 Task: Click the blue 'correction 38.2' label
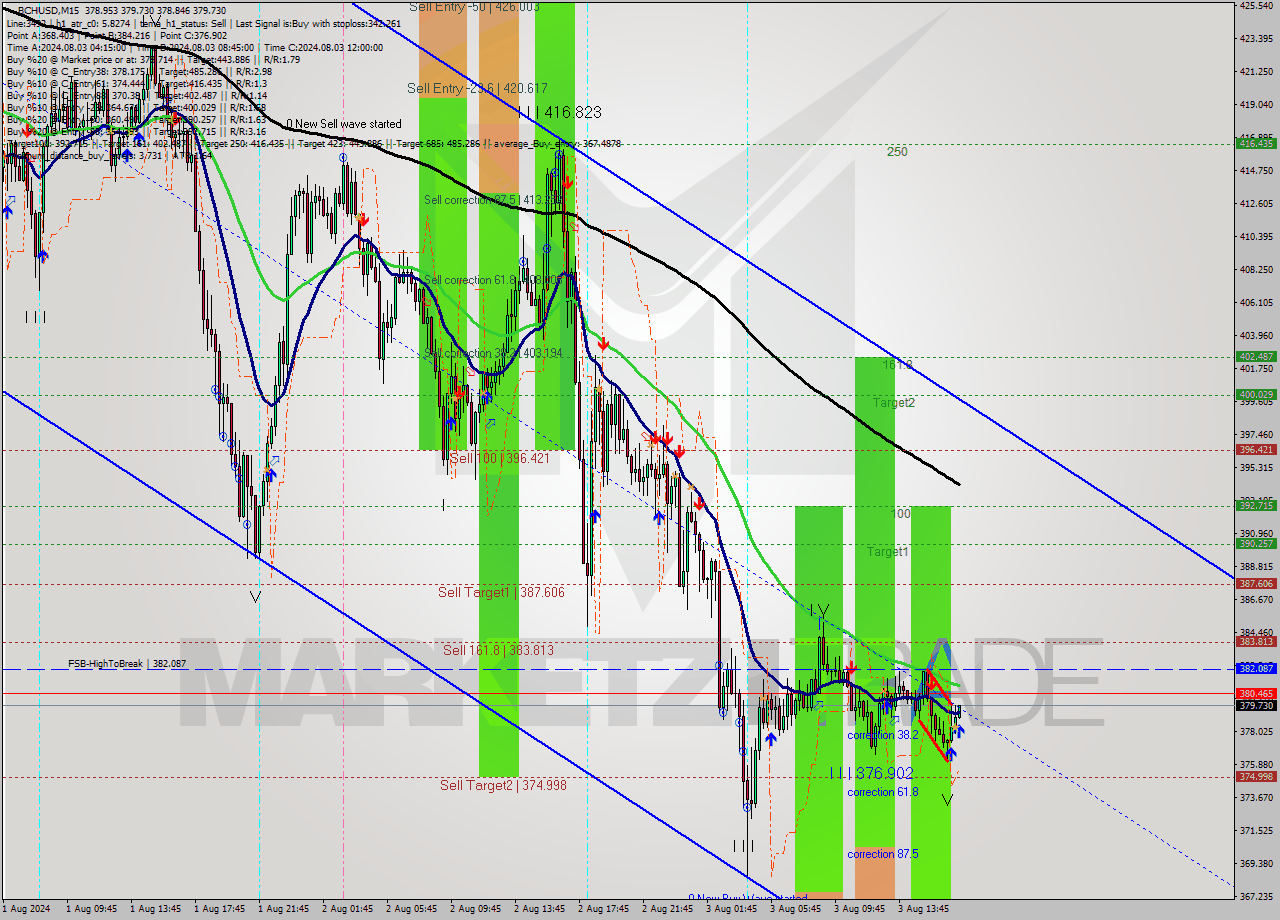(x=883, y=735)
